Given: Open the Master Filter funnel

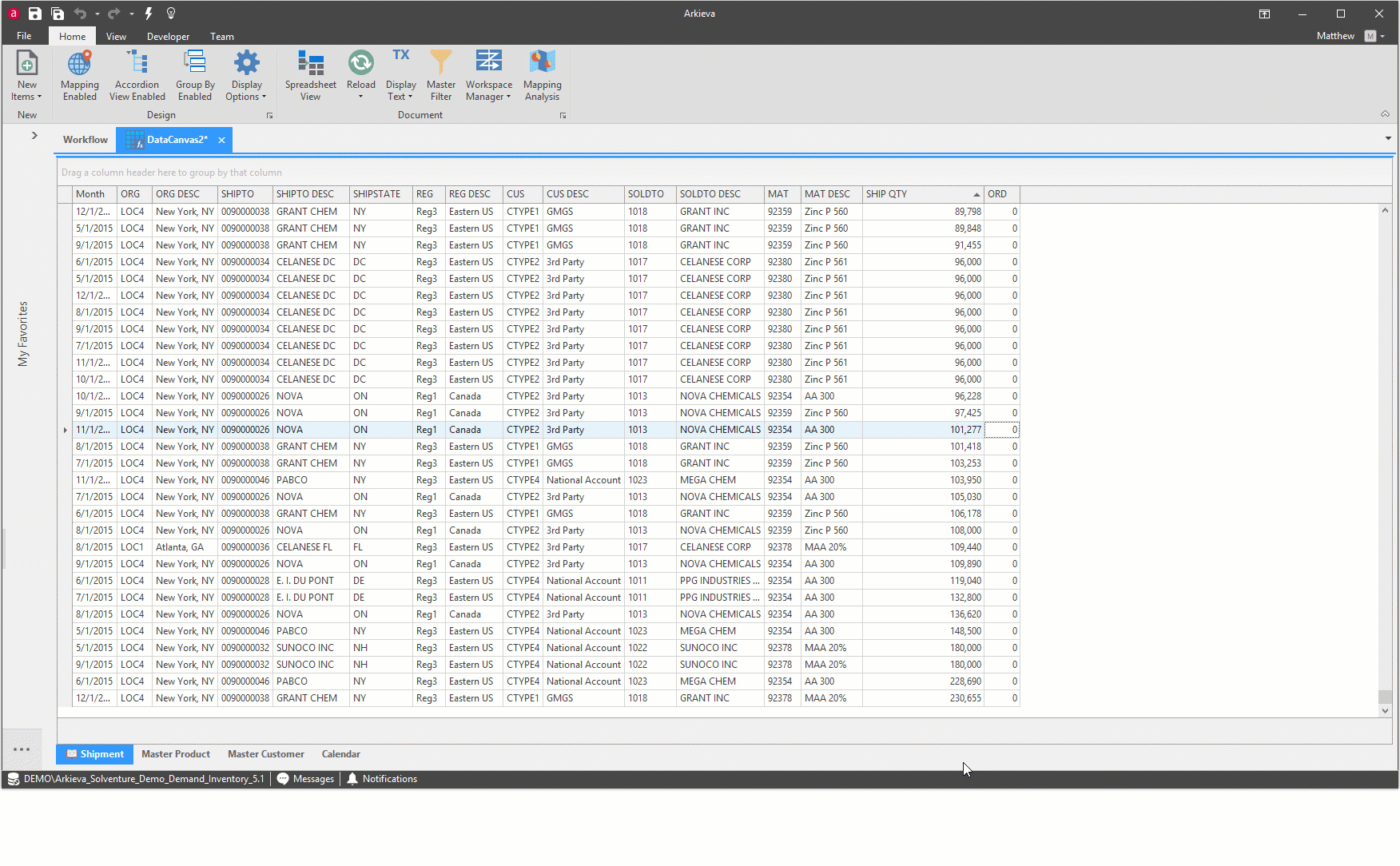Looking at the screenshot, I should 440,75.
